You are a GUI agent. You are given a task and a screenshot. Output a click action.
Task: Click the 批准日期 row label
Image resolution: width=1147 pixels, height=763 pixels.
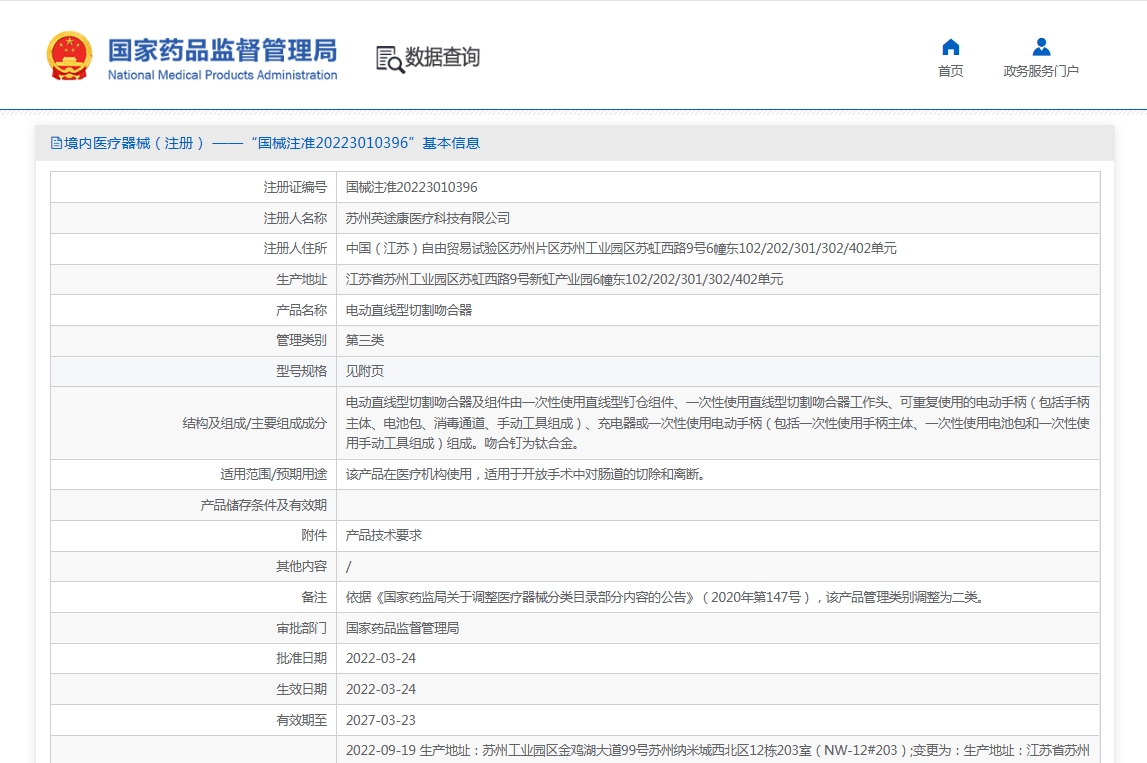[301, 658]
